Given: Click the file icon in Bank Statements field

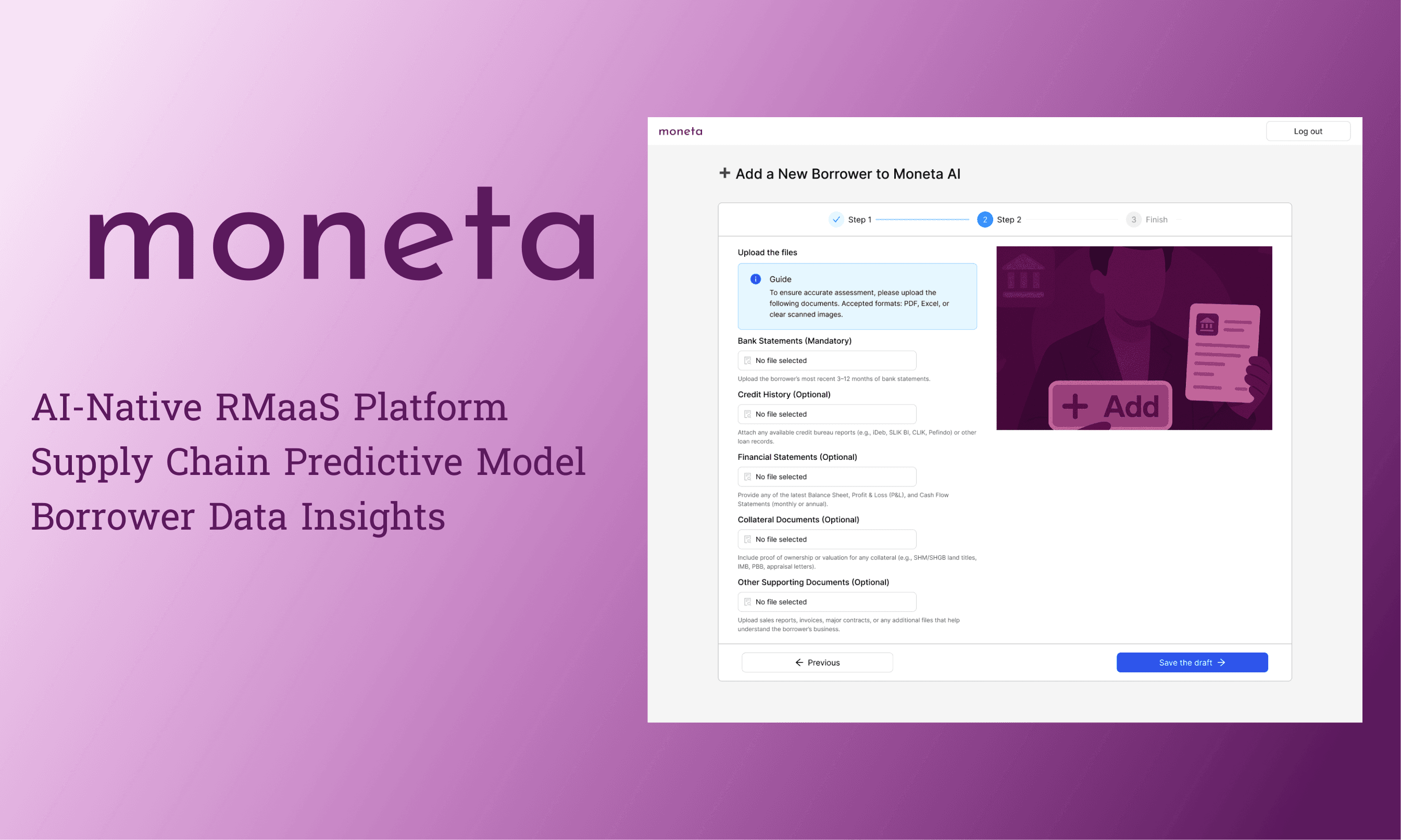Looking at the screenshot, I should (747, 360).
